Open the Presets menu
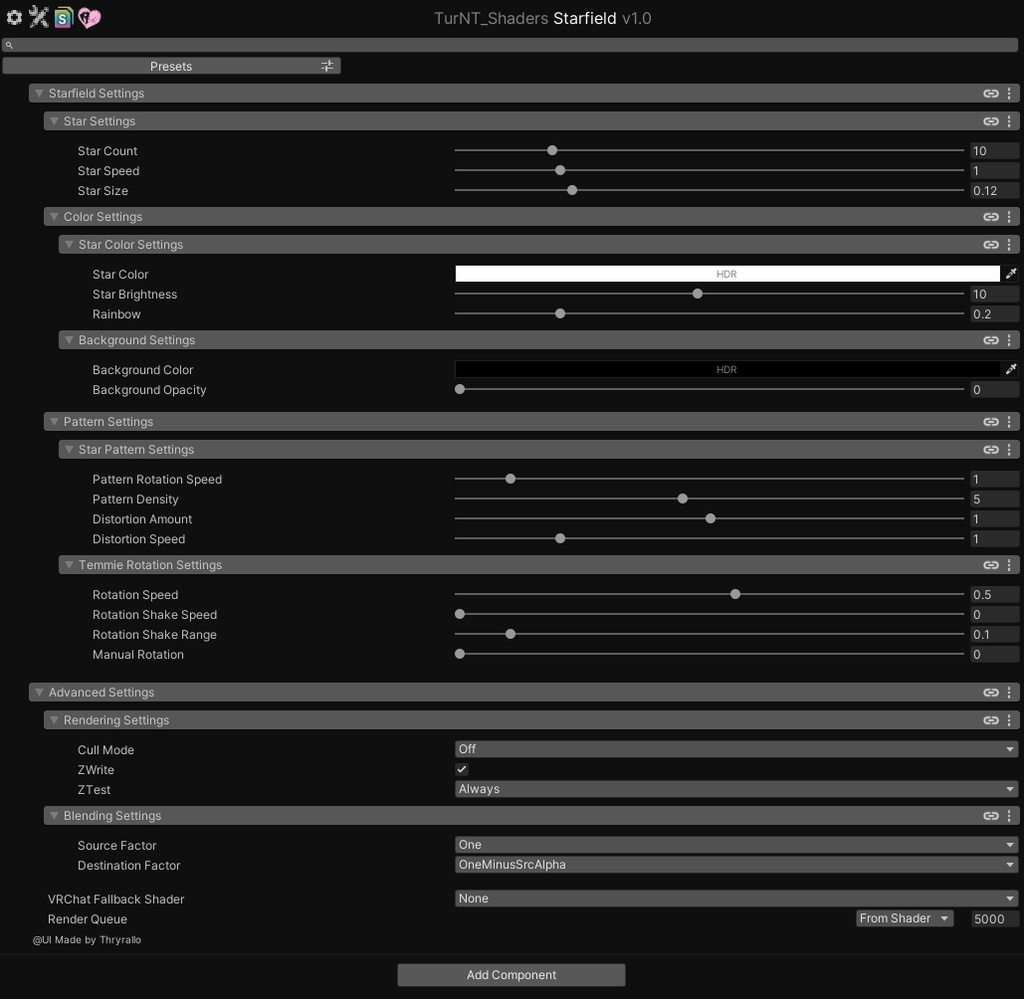This screenshot has height=999, width=1024. pos(171,65)
